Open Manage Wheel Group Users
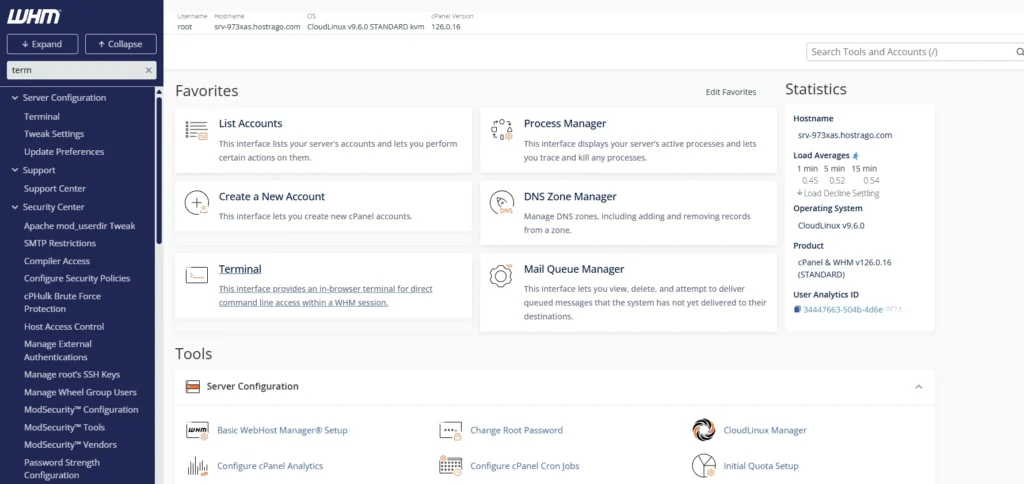The width and height of the screenshot is (1024, 484). 80,393
